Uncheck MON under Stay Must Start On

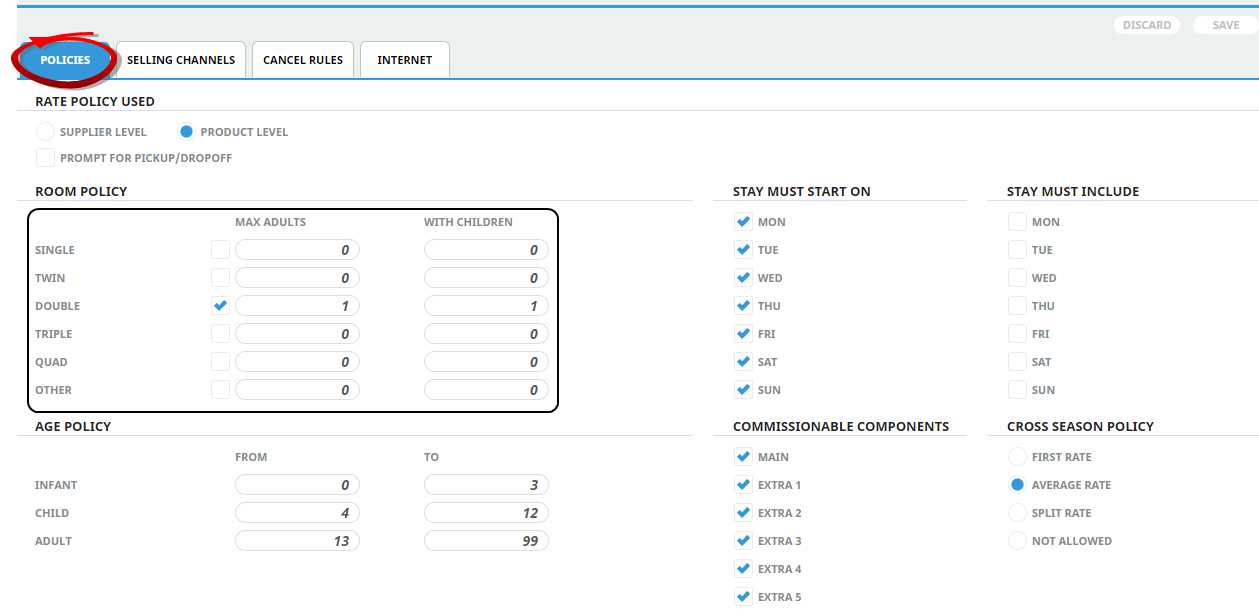(x=743, y=222)
